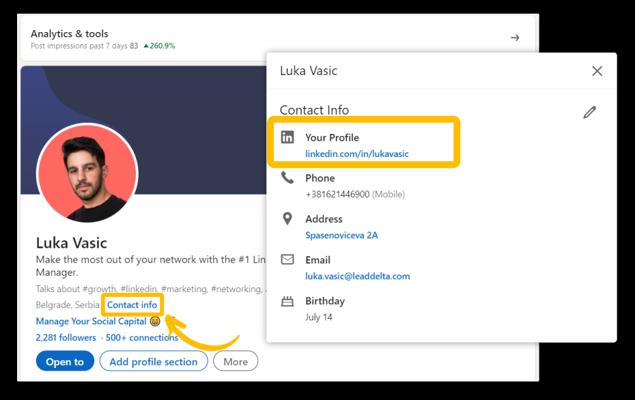View the 2,281 followers link
635x400 pixels.
(66, 338)
